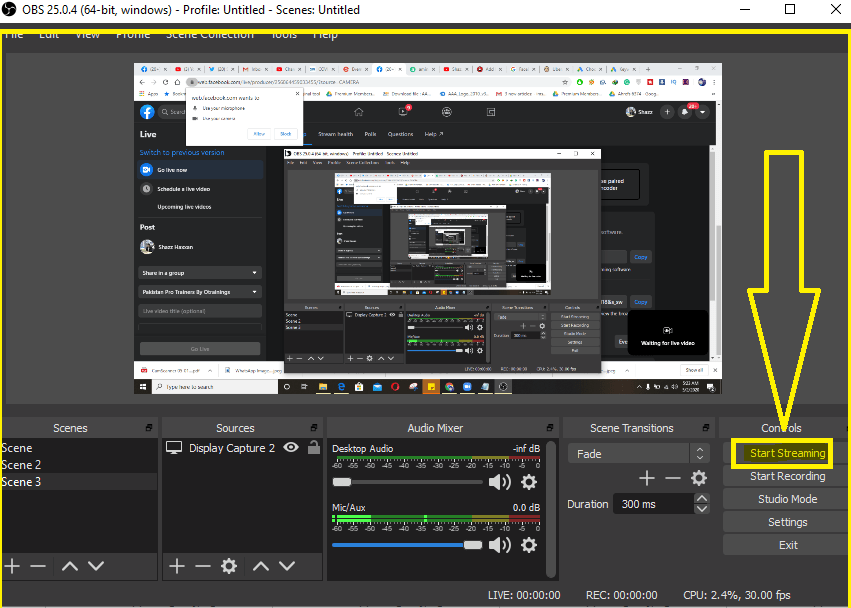Image resolution: width=851 pixels, height=608 pixels.
Task: Adjust Desktop Audio volume slider
Action: (407, 482)
